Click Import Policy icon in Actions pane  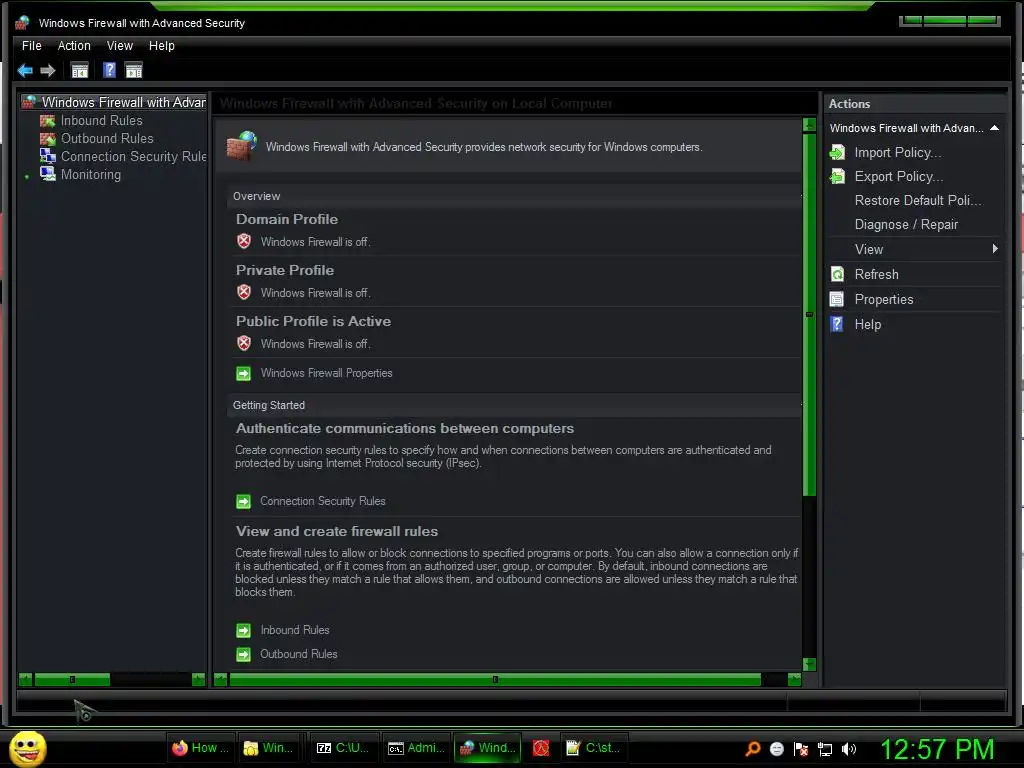837,152
